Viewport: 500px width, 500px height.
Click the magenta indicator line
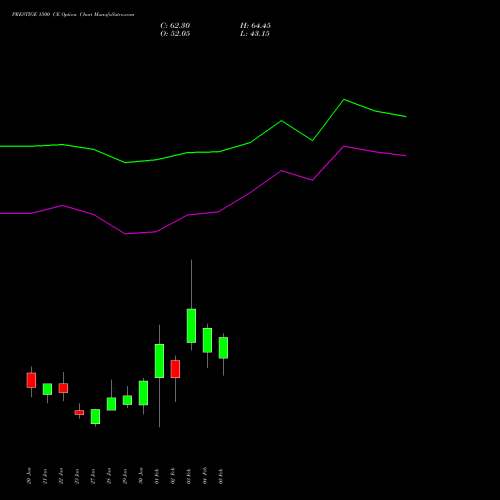click(x=219, y=212)
